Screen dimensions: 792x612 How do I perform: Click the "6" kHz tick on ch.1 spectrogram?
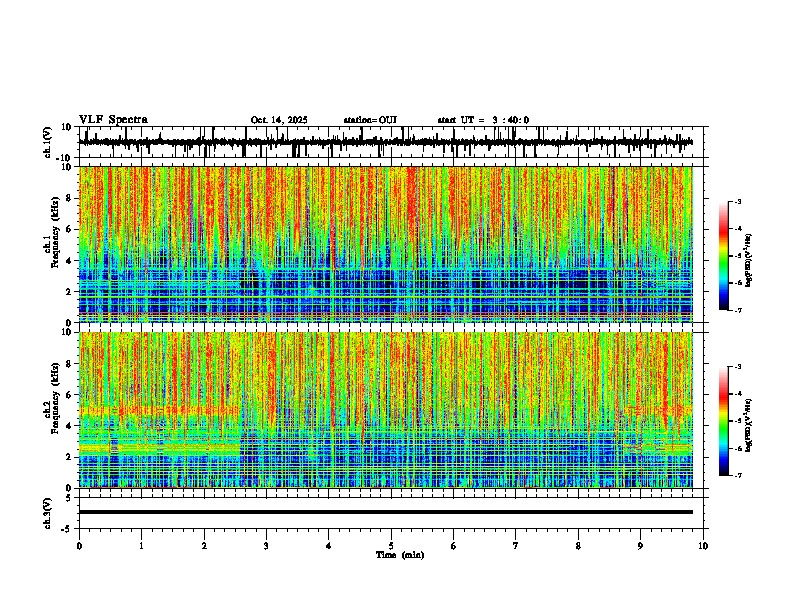69,229
